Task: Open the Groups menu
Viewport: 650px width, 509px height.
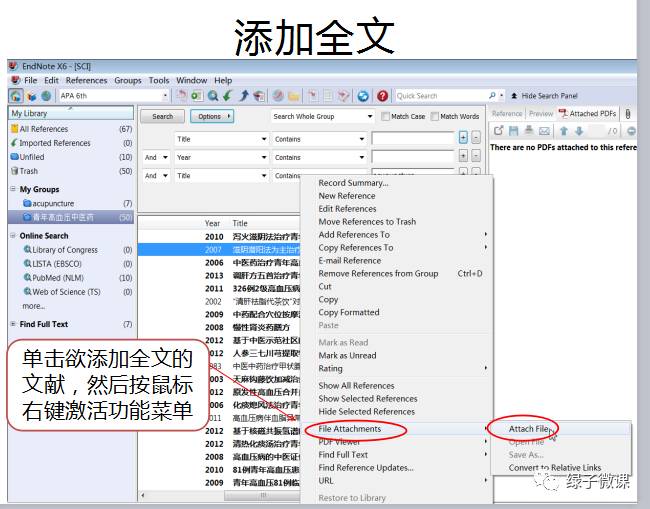Action: pyautogui.click(x=128, y=80)
